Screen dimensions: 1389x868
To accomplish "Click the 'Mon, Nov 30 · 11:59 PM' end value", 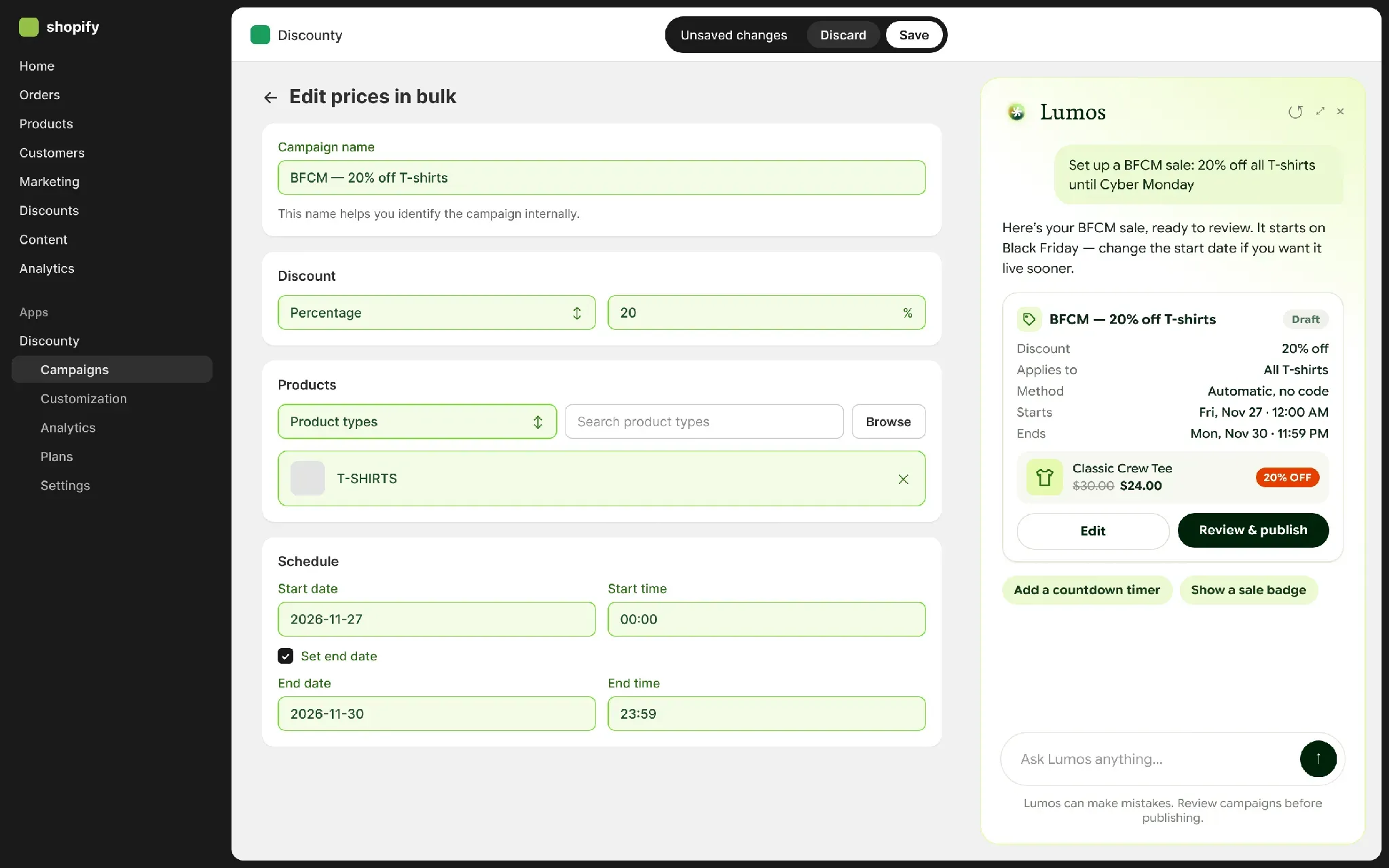I will 1259,434.
